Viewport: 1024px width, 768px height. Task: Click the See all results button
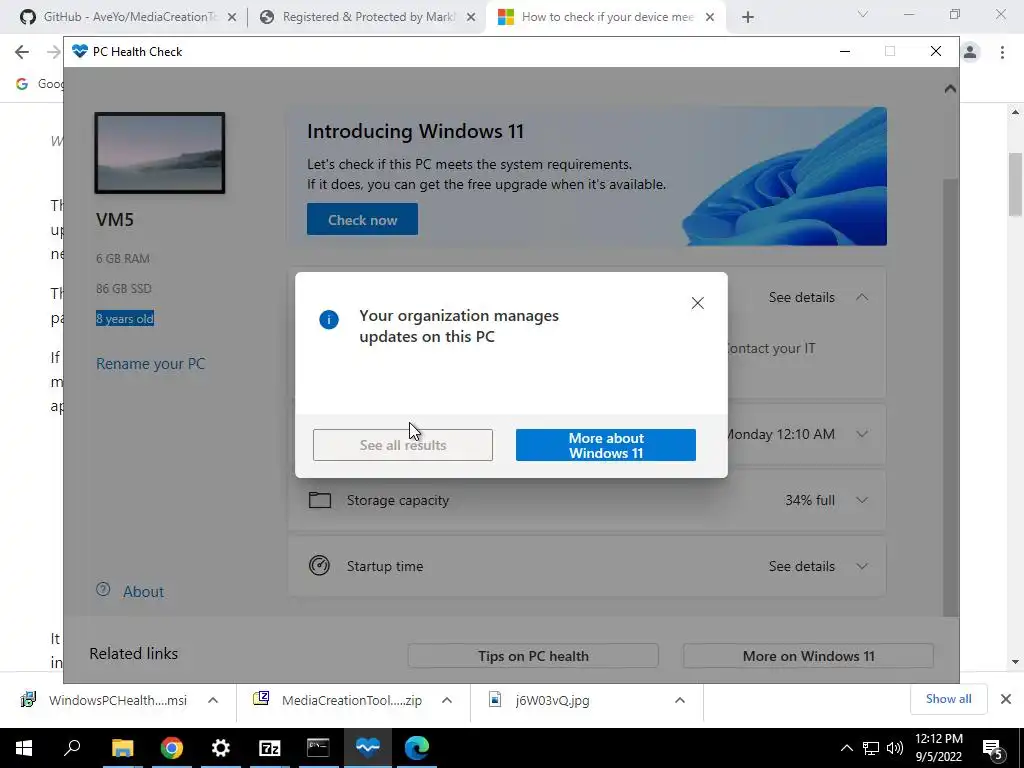pos(403,445)
